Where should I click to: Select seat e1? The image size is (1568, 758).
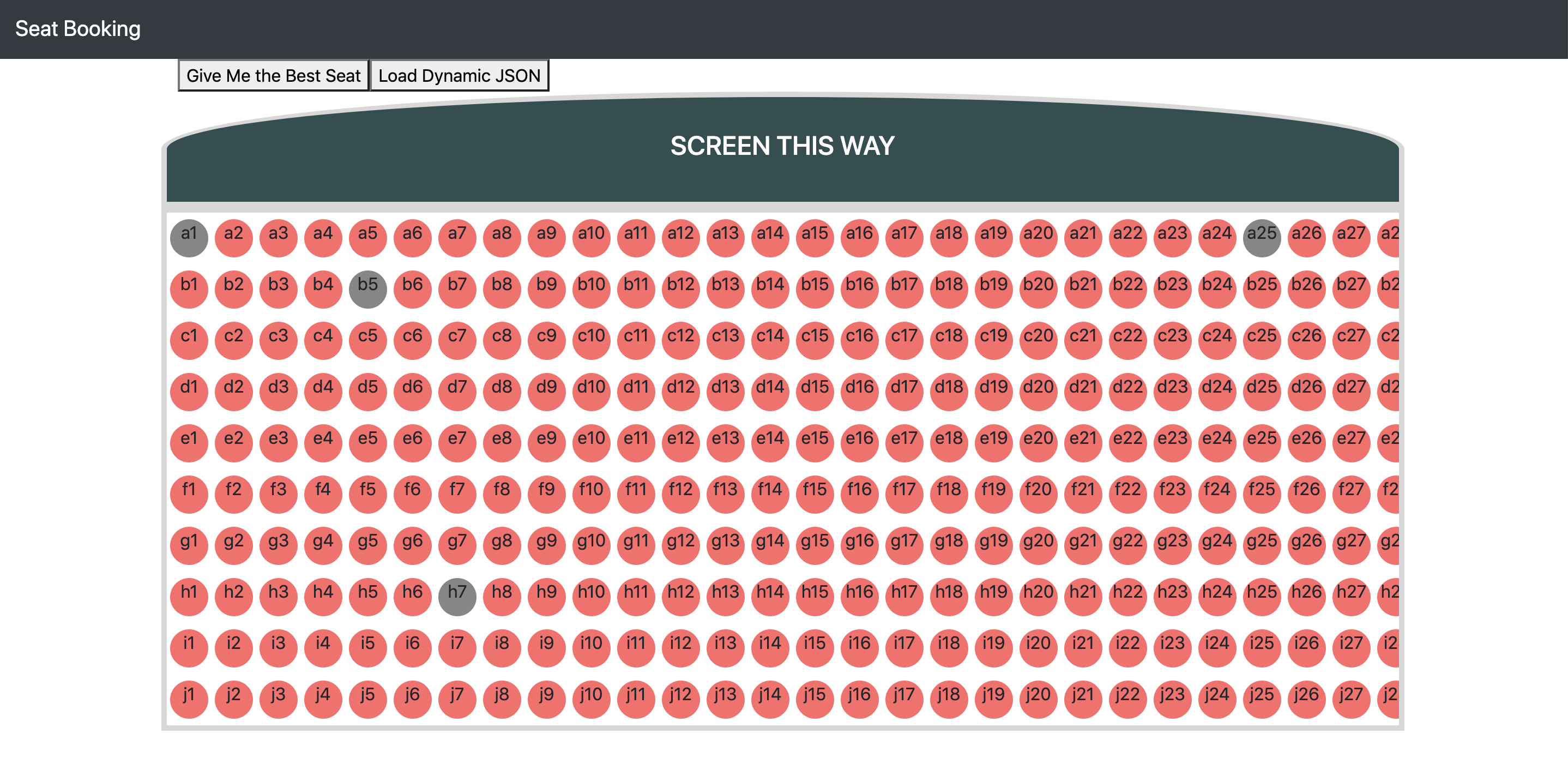189,443
